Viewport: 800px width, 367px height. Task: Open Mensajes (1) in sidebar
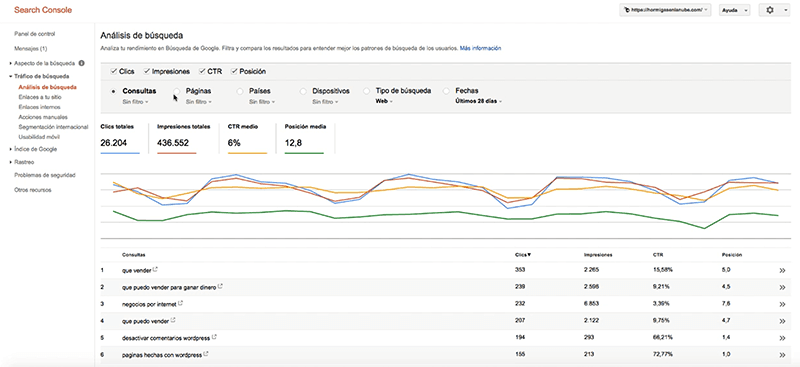[31, 49]
